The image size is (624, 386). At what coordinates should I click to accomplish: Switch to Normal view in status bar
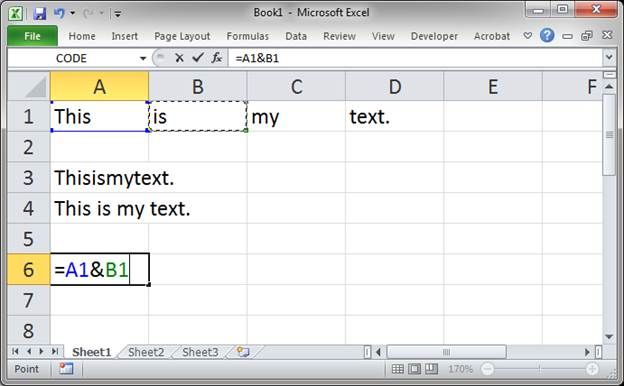click(397, 369)
